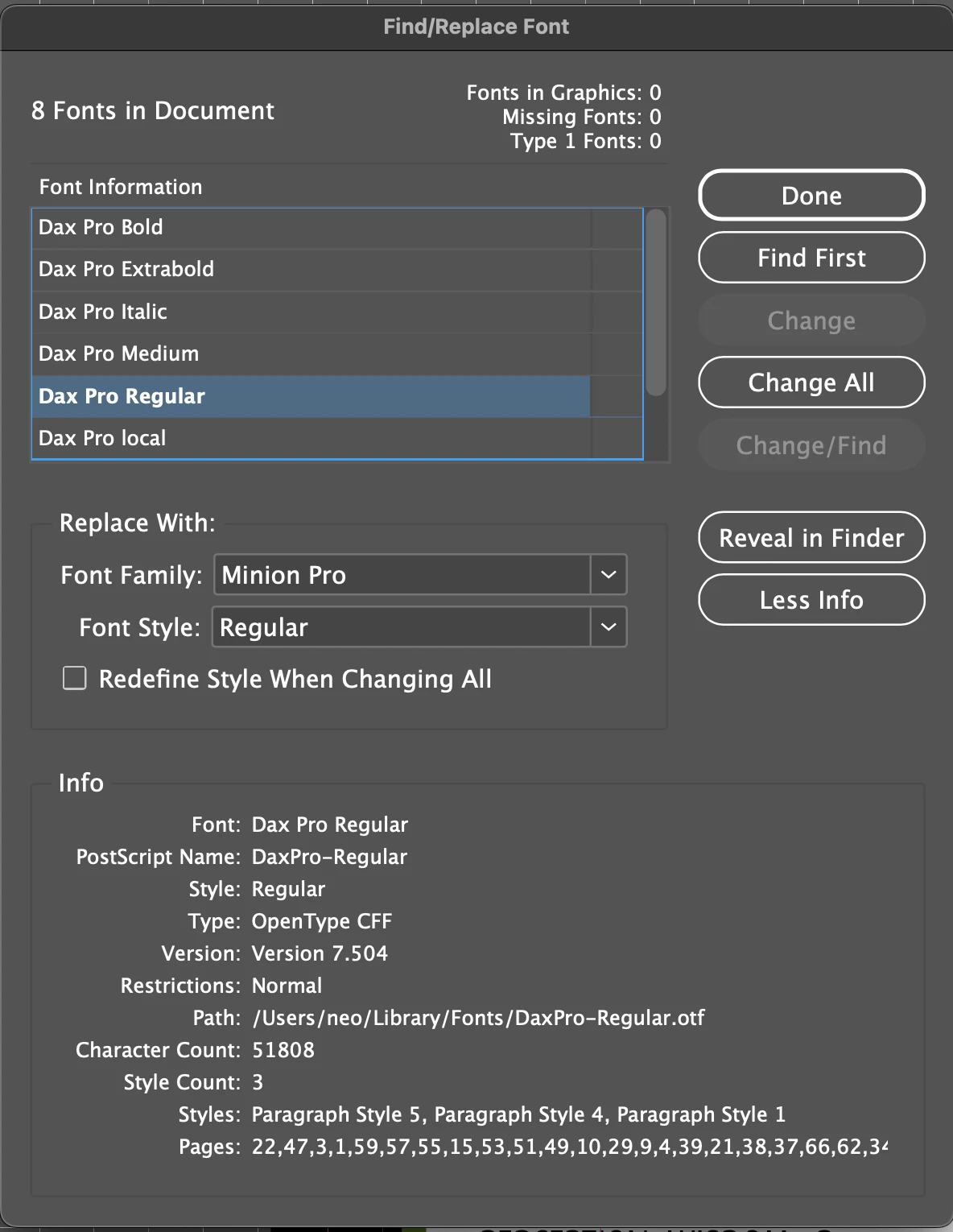Image resolution: width=953 pixels, height=1232 pixels.
Task: Select Dax Pro Extrabold in font list
Action: pos(337,270)
